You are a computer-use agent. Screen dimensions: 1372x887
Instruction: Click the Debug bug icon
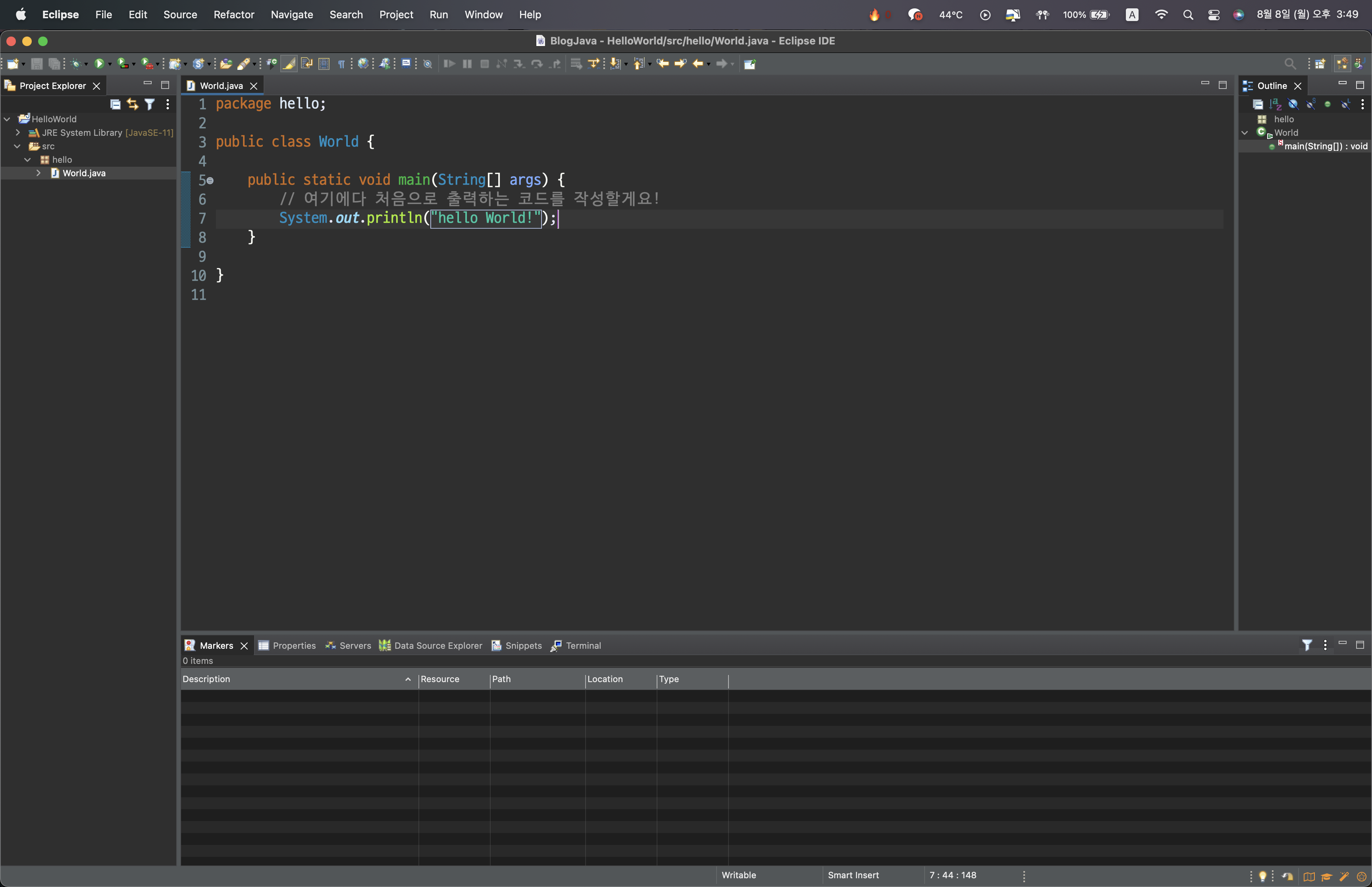(75, 64)
